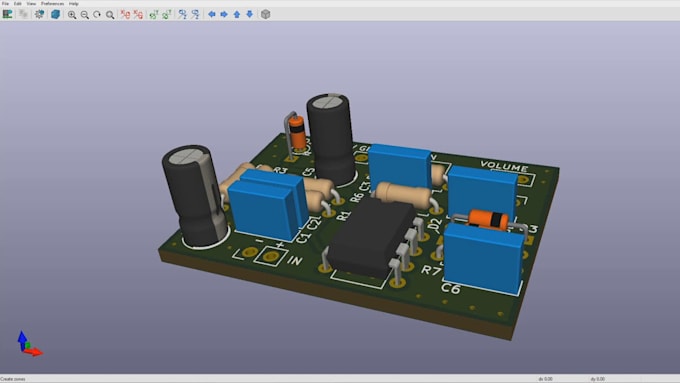Click the XYZ axis orientation gizmo

[x=29, y=344]
